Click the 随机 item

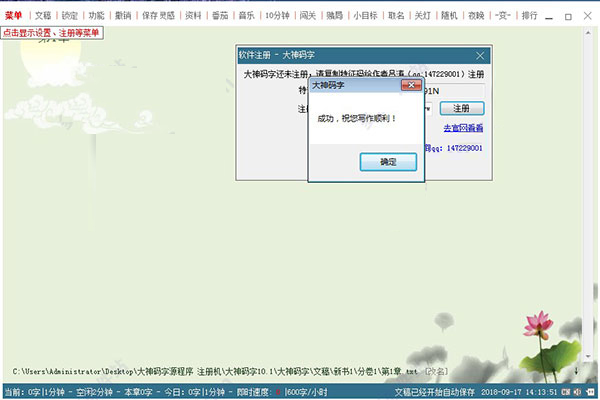click(x=450, y=16)
